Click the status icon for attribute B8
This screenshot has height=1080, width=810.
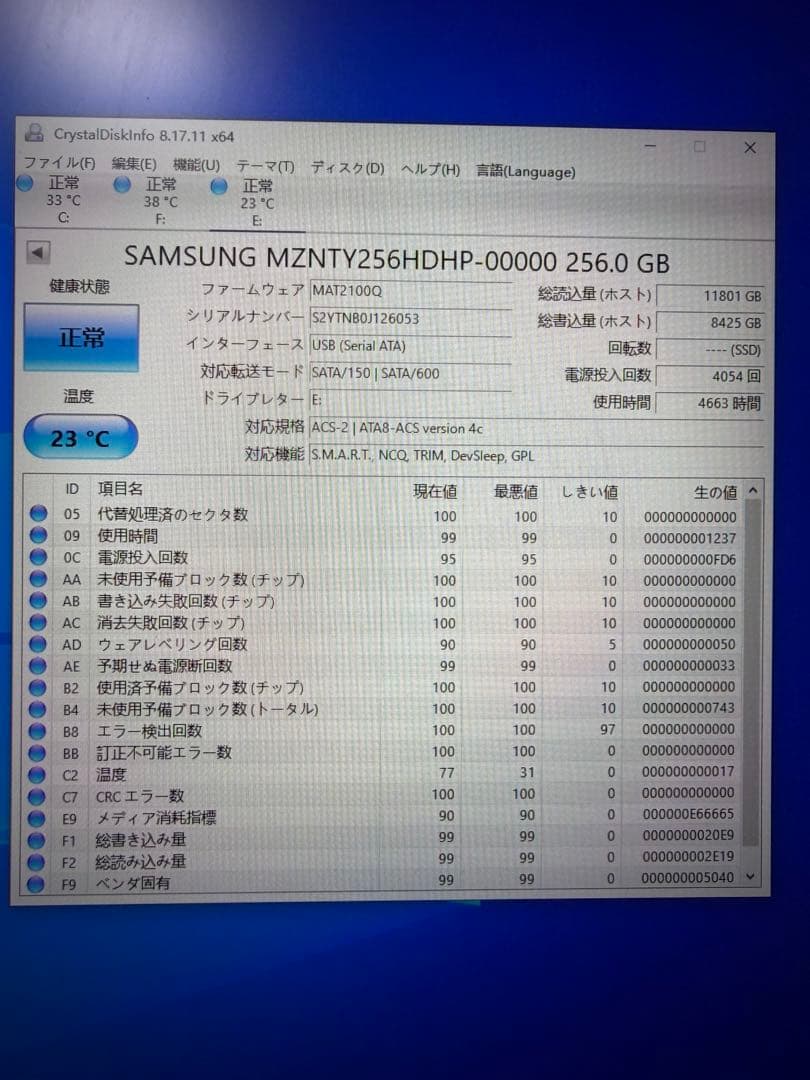point(37,731)
